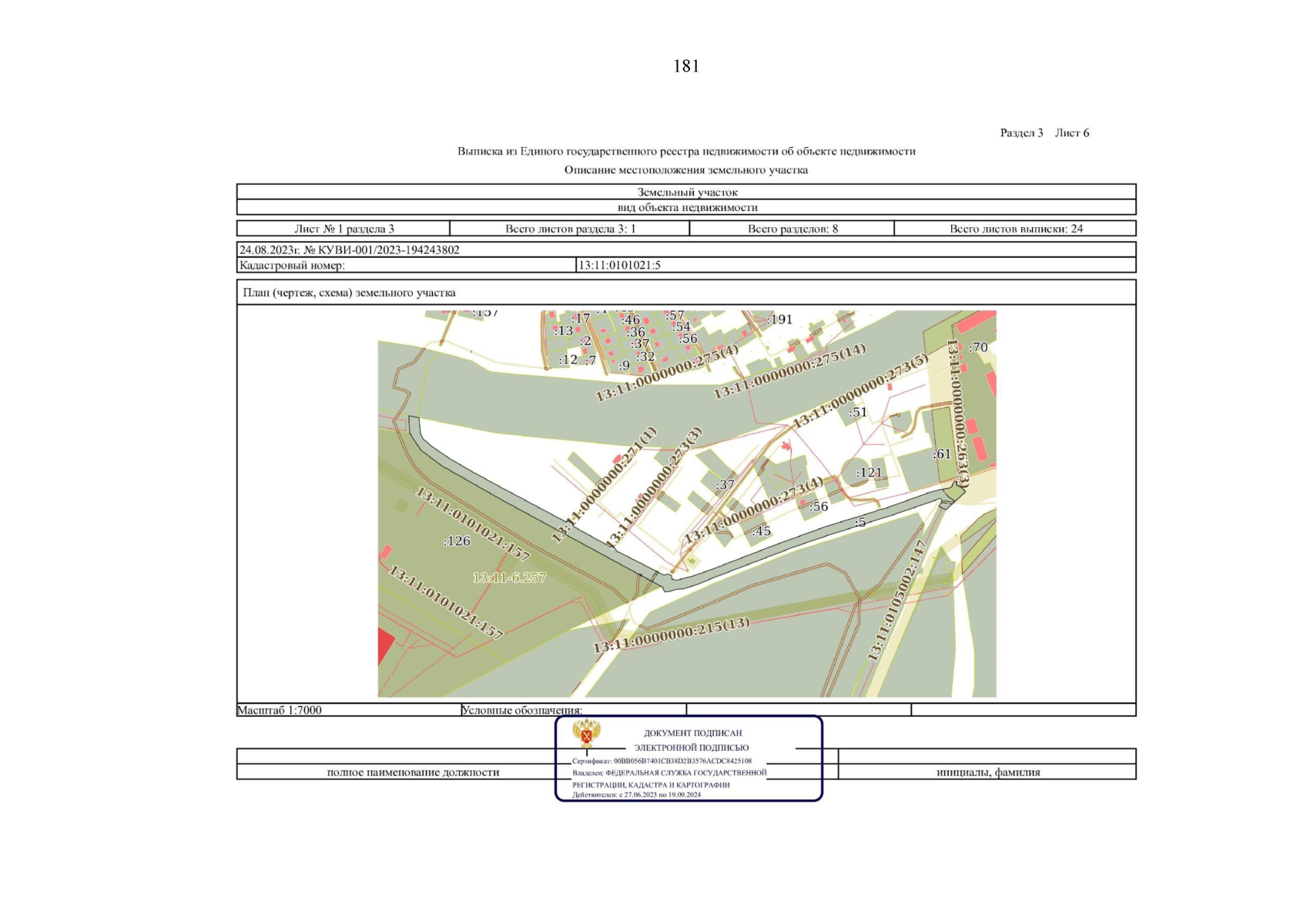Click the "Масштаб 1:7000" scale text

tap(280, 710)
